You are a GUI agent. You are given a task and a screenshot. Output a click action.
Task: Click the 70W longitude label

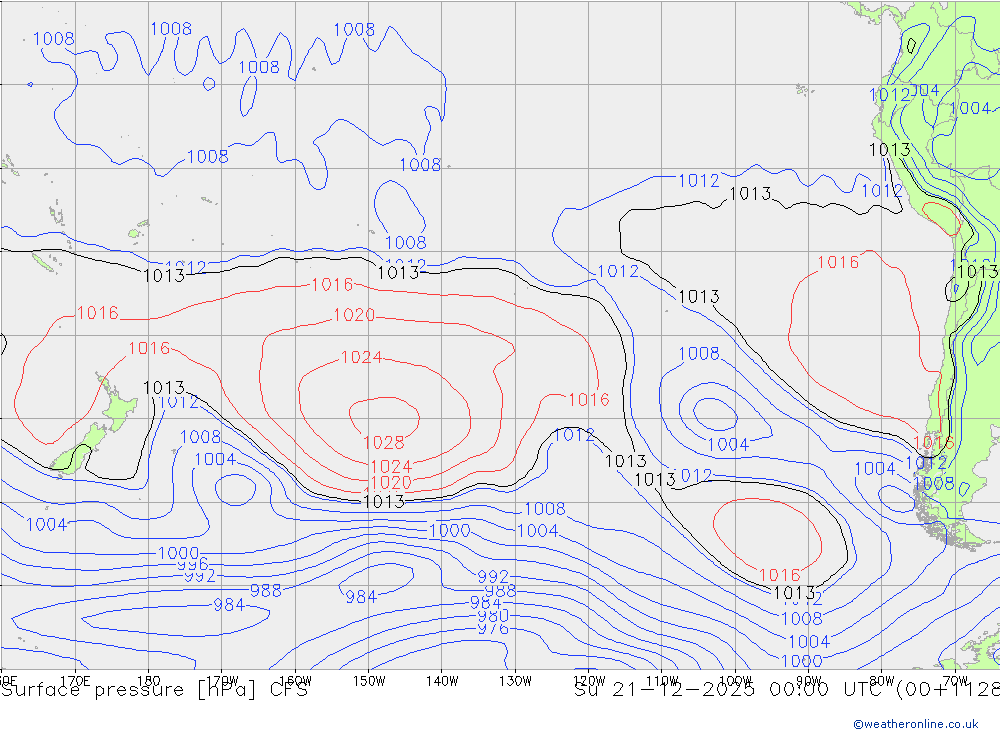[x=955, y=681]
